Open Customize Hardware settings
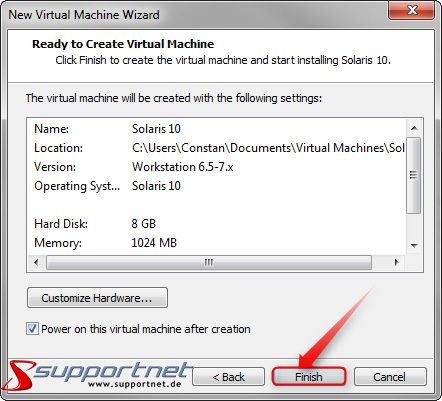The width and height of the screenshot is (442, 401). point(97,297)
